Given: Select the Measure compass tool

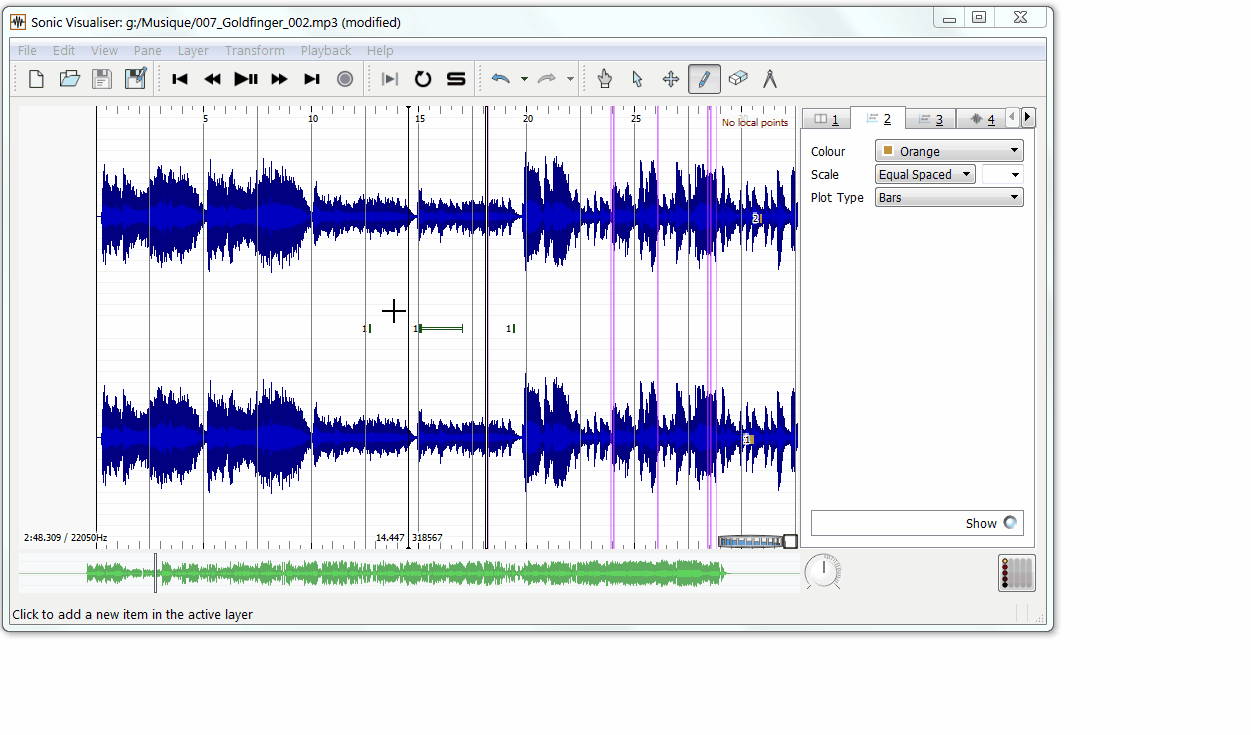Looking at the screenshot, I should [770, 79].
